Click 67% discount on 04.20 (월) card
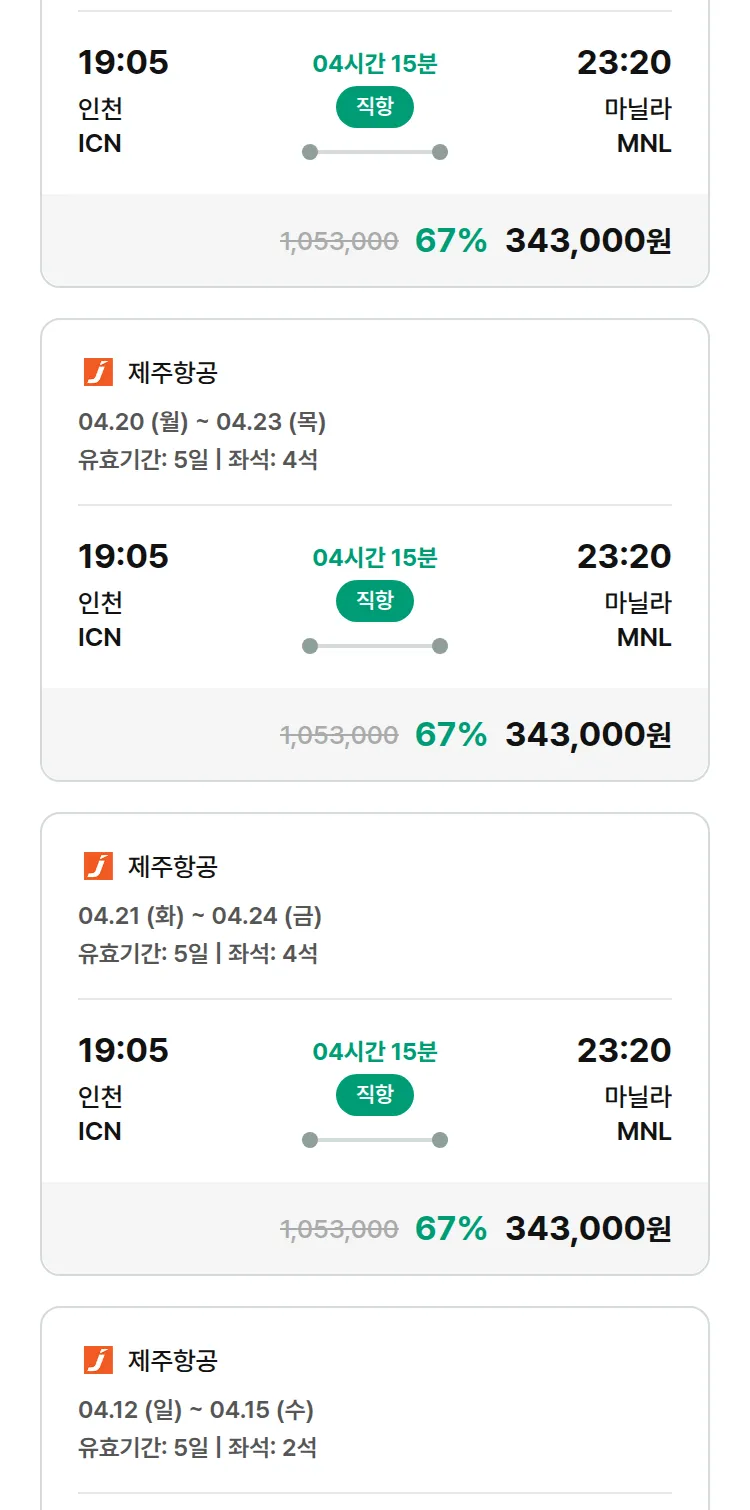The image size is (750, 1510). [x=451, y=734]
